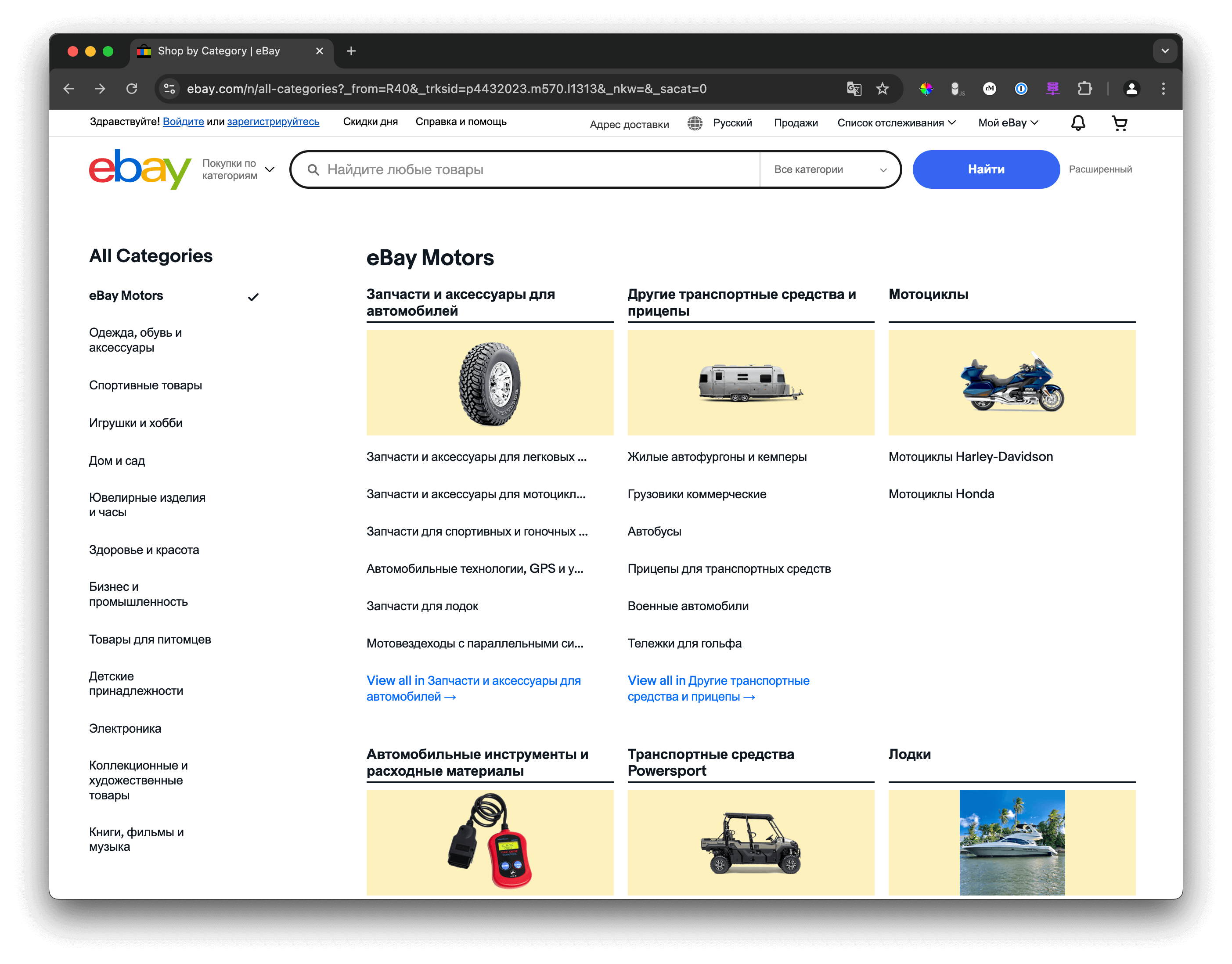Open the camper trailer thumbnail
The image size is (1232, 964).
(x=751, y=383)
